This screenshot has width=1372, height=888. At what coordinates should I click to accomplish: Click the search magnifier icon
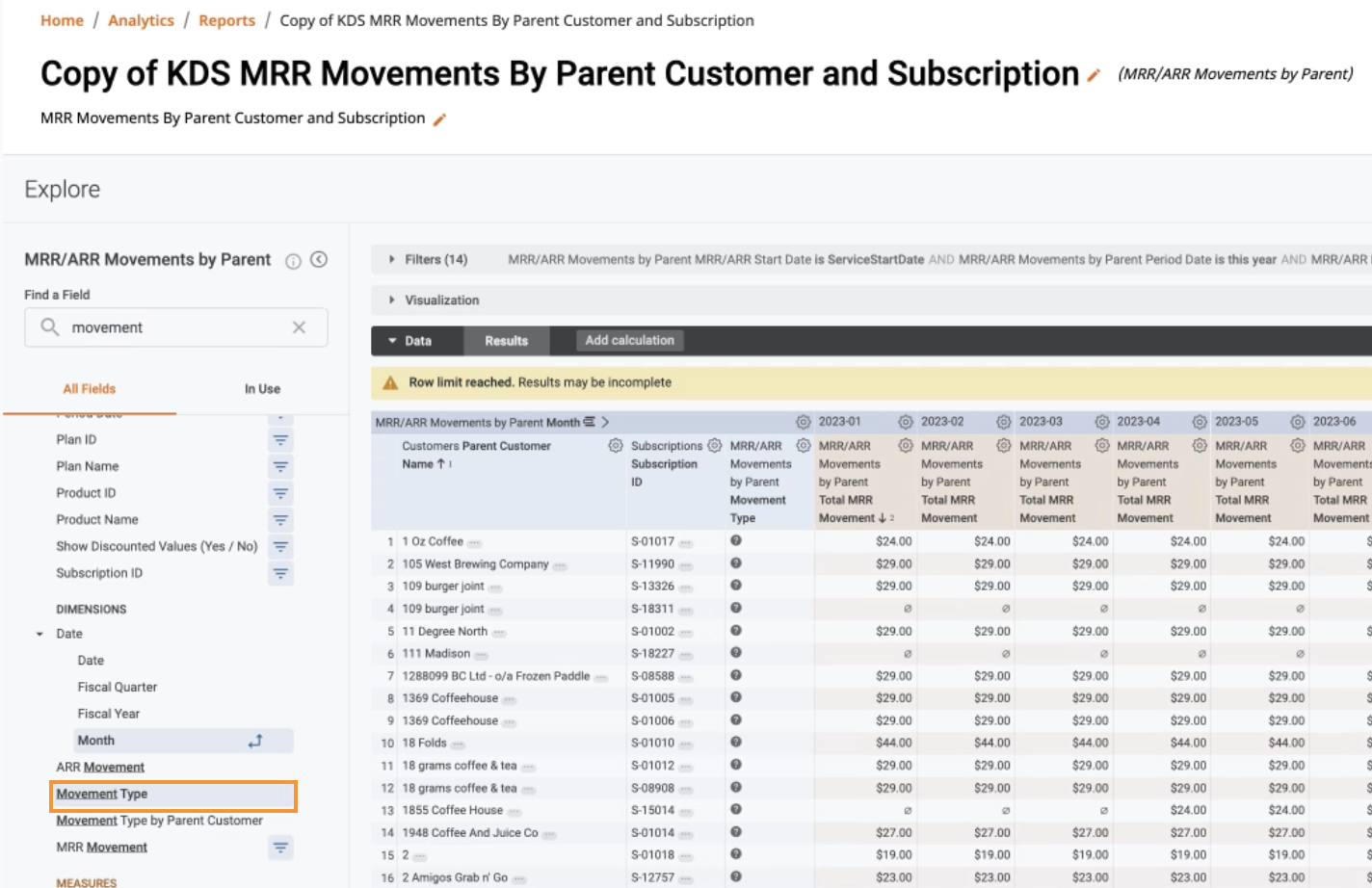click(49, 327)
